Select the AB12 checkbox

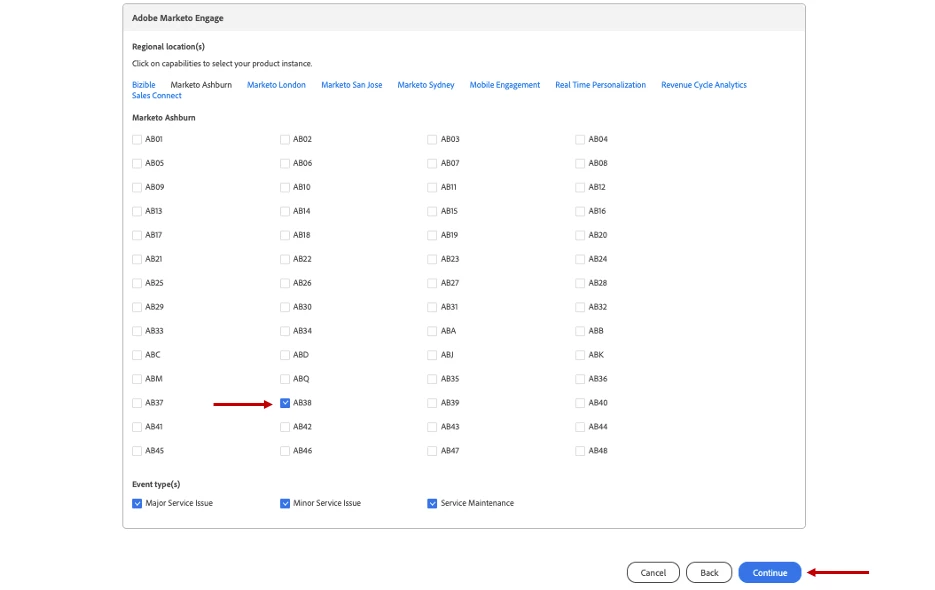point(580,187)
